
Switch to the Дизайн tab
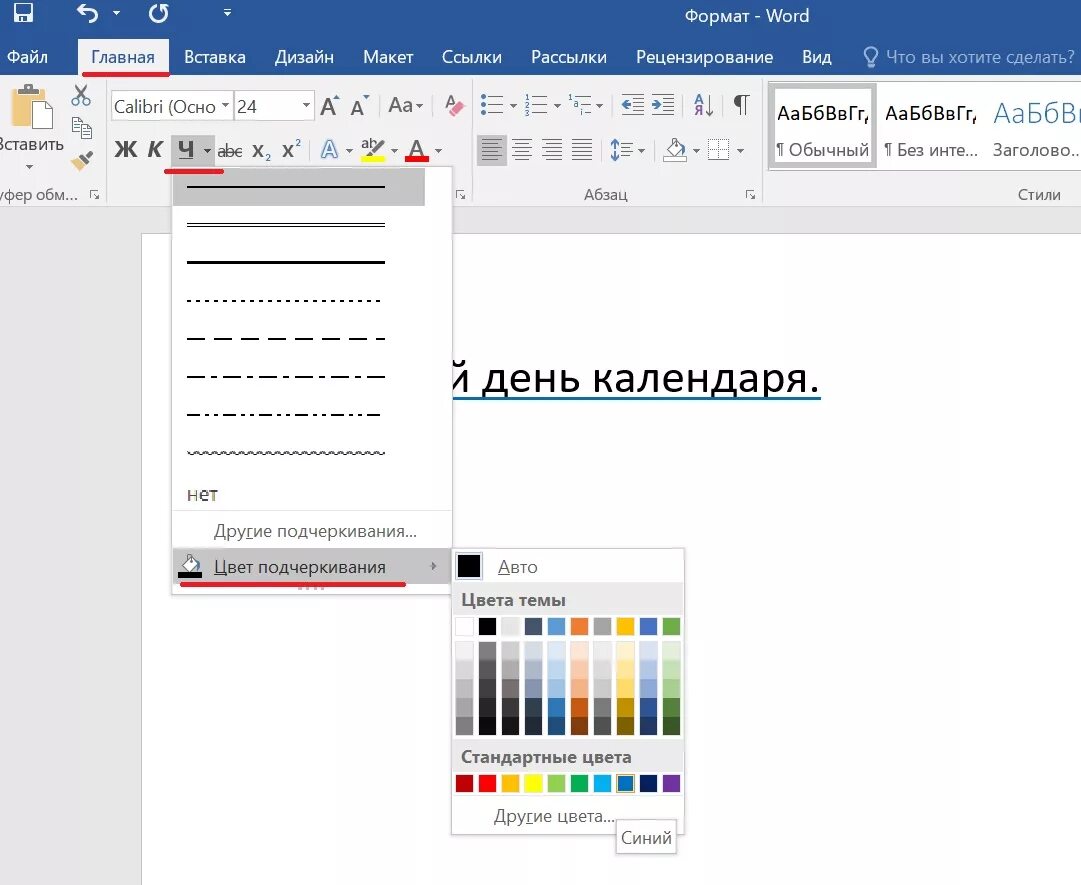pos(304,57)
